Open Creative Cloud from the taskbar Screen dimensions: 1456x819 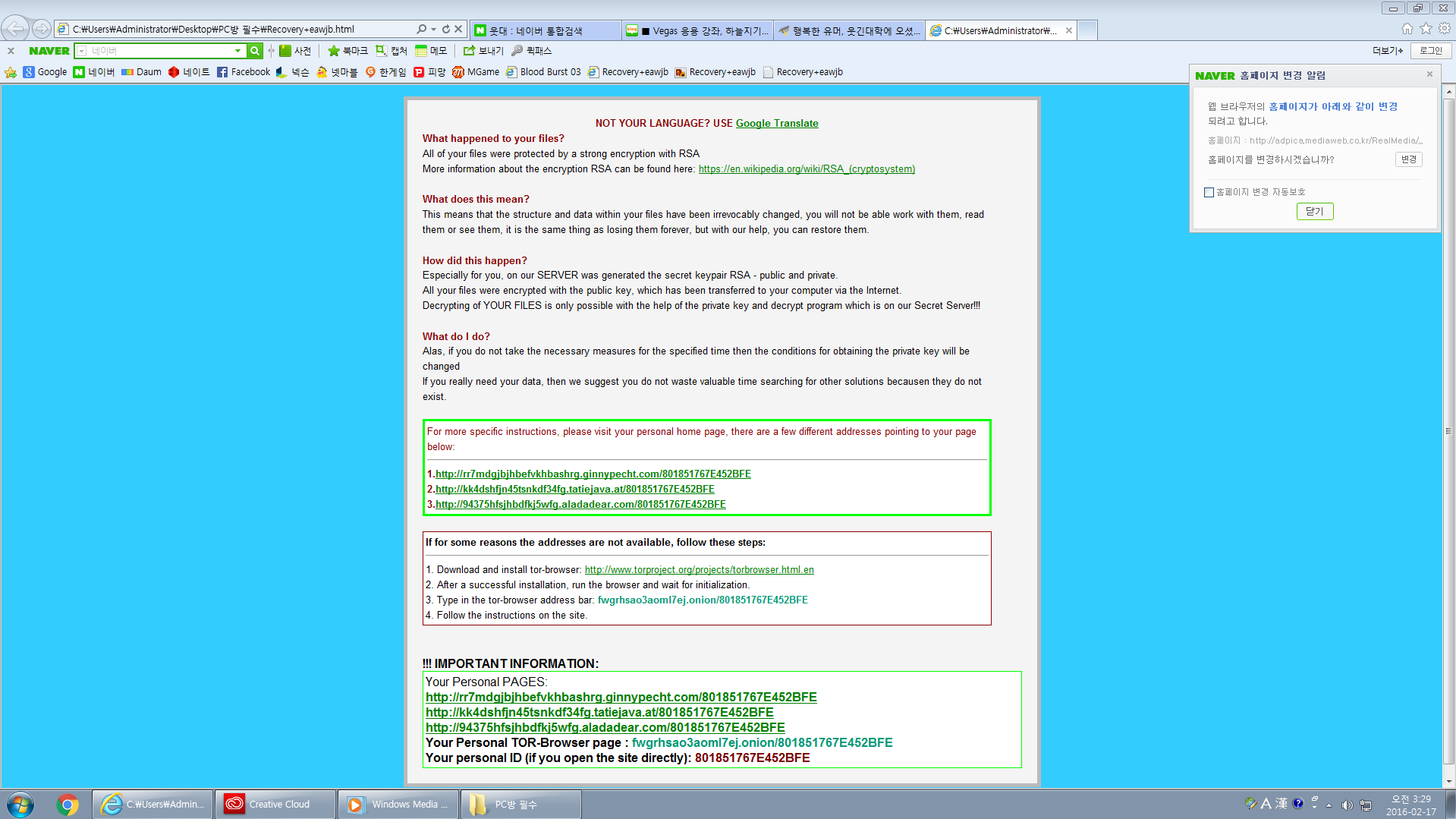(275, 805)
